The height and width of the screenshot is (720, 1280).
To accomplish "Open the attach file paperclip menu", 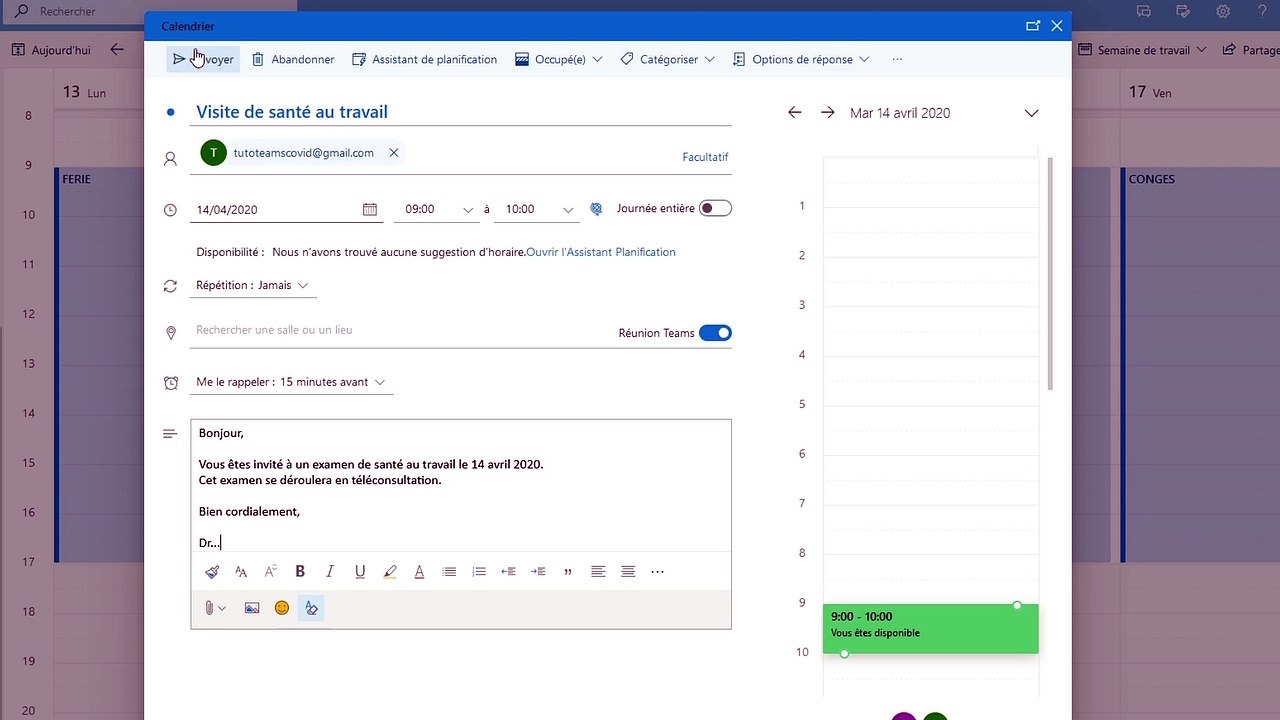I will [214, 608].
